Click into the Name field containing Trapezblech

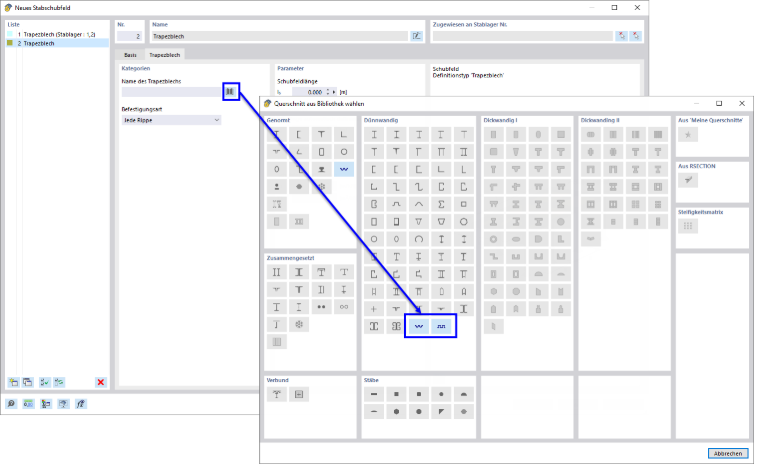(x=280, y=36)
